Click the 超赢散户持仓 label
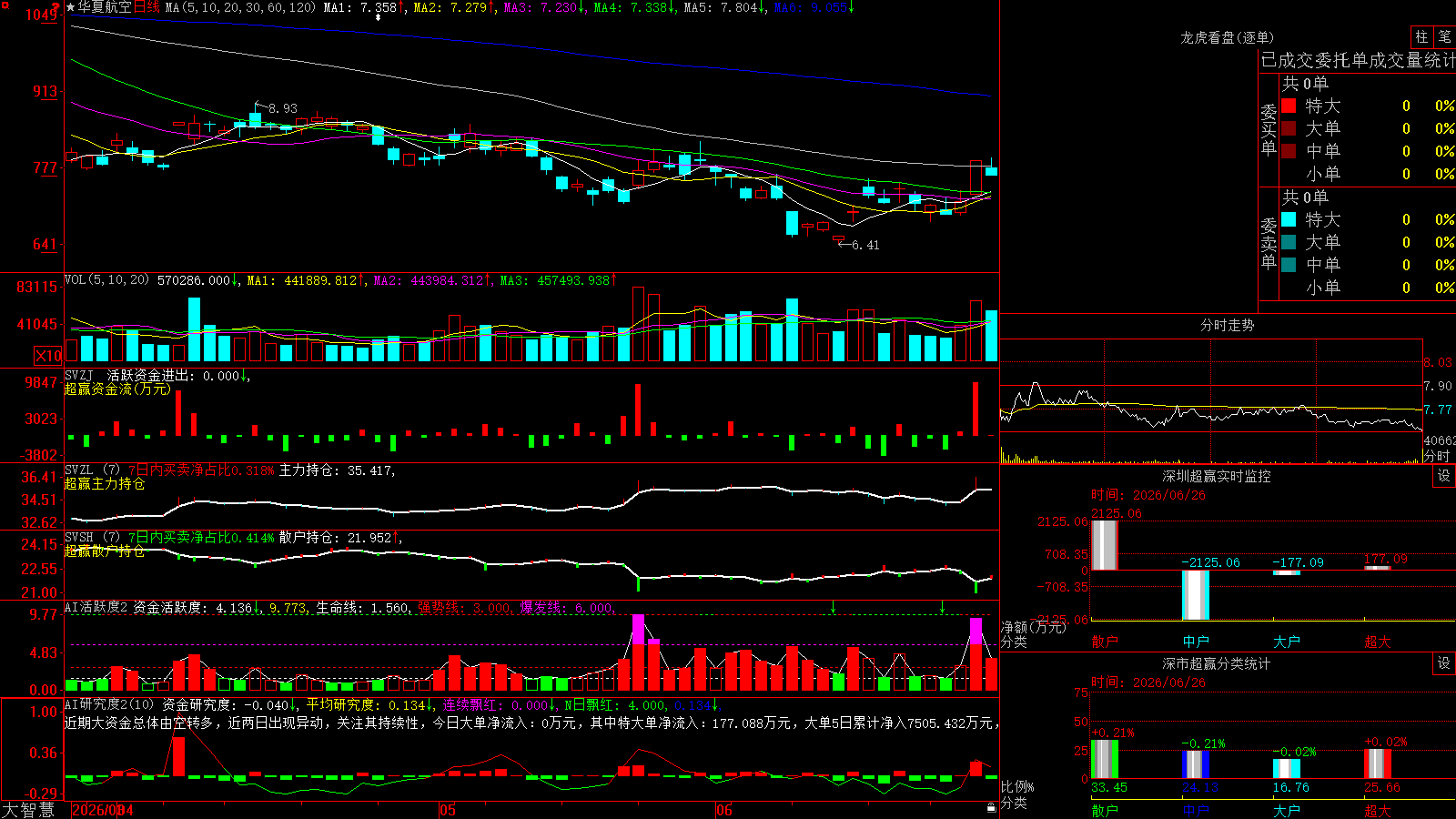This screenshot has height=819, width=1456. coord(105,551)
